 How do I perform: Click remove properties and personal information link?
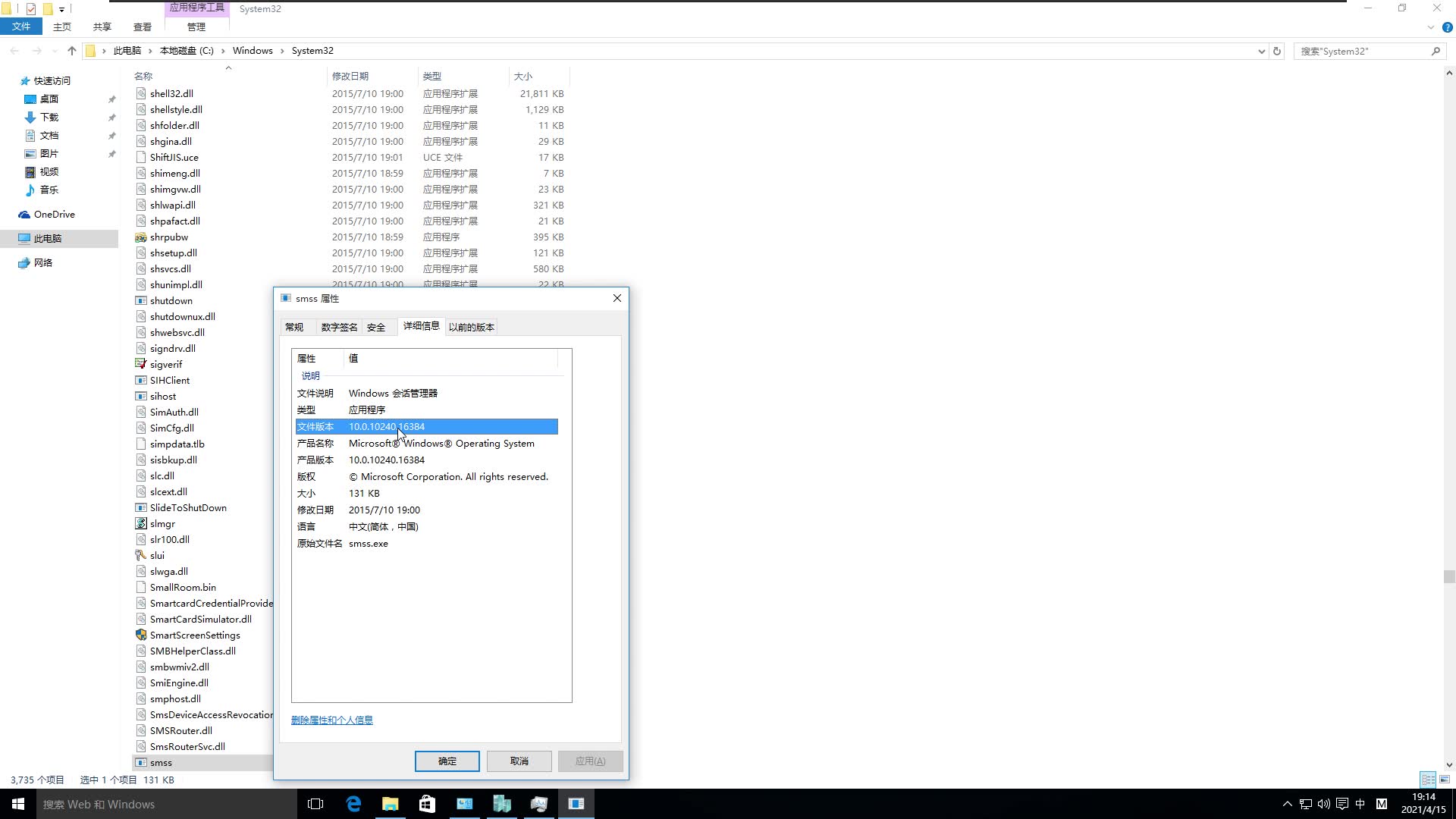point(332,720)
